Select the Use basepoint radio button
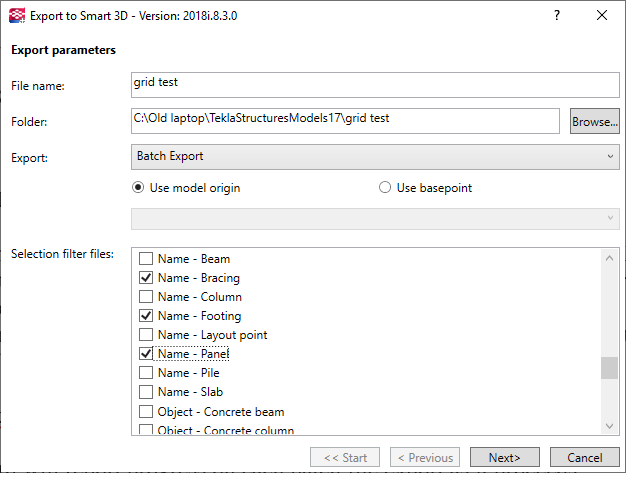Viewport: 628px width, 477px height. [385, 187]
